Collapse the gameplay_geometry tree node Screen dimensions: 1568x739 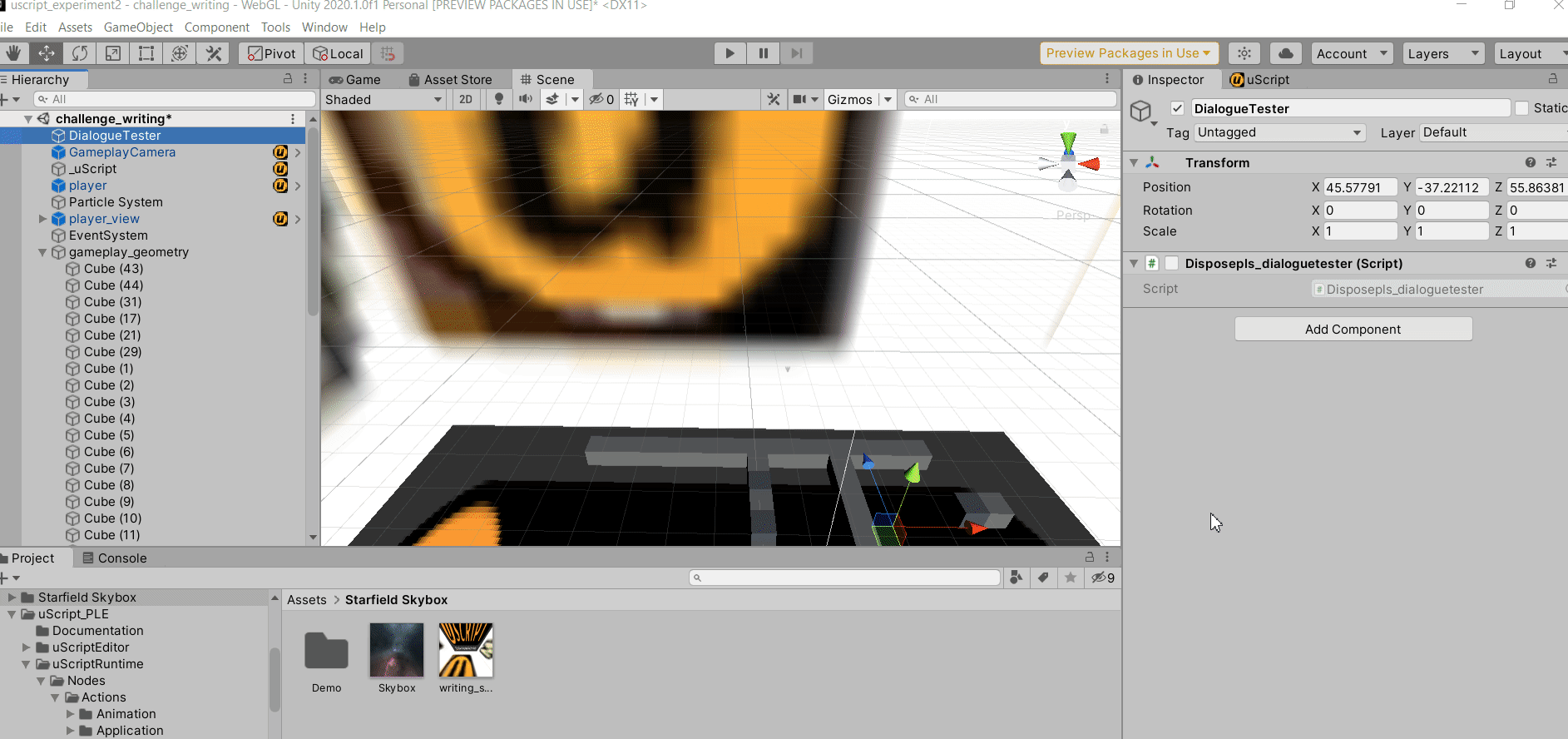pyautogui.click(x=42, y=252)
